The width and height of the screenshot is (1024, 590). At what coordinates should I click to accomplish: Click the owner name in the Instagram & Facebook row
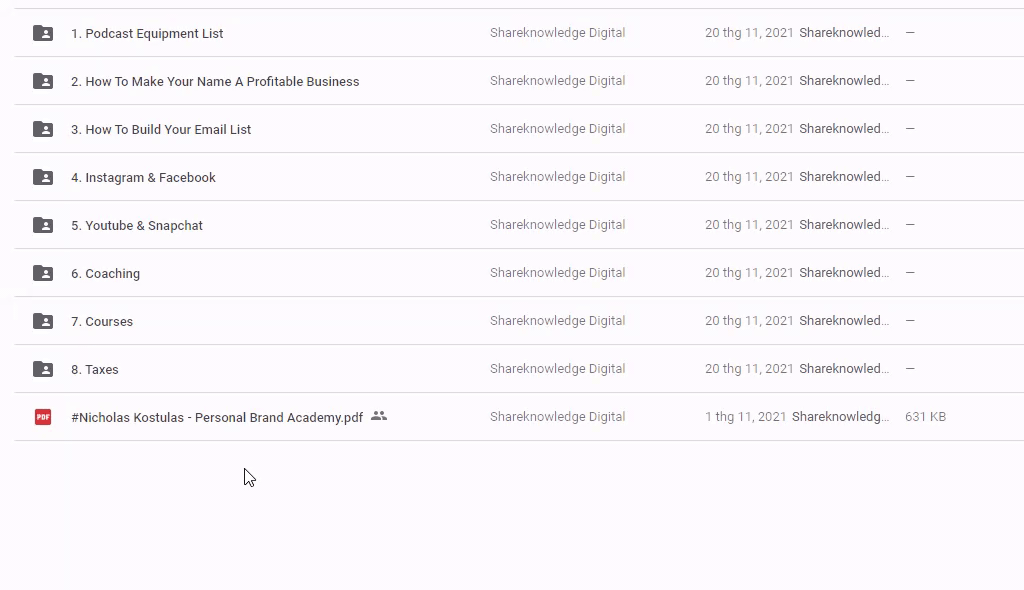[x=557, y=177]
